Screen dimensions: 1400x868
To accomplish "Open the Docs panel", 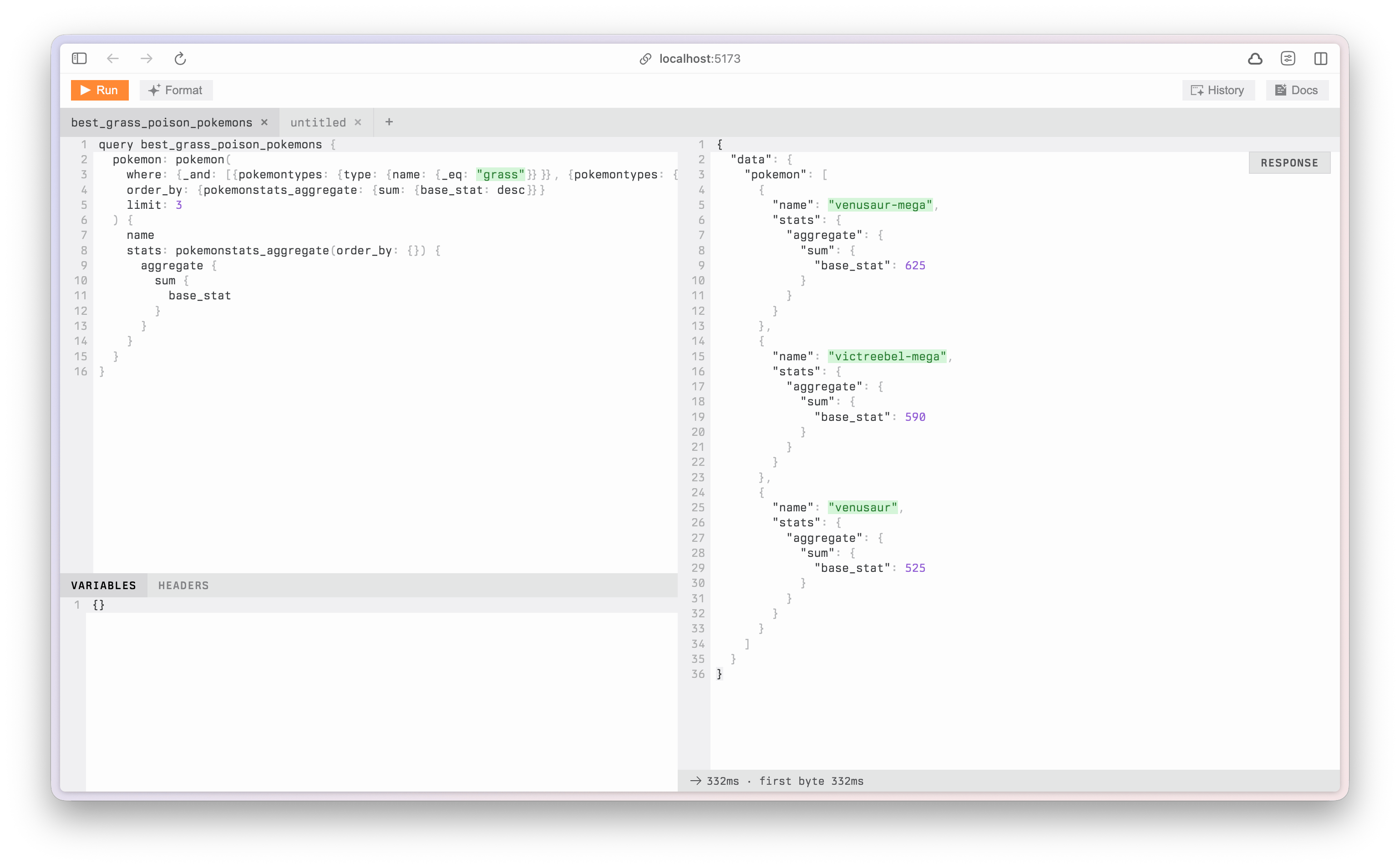I will point(1297,90).
